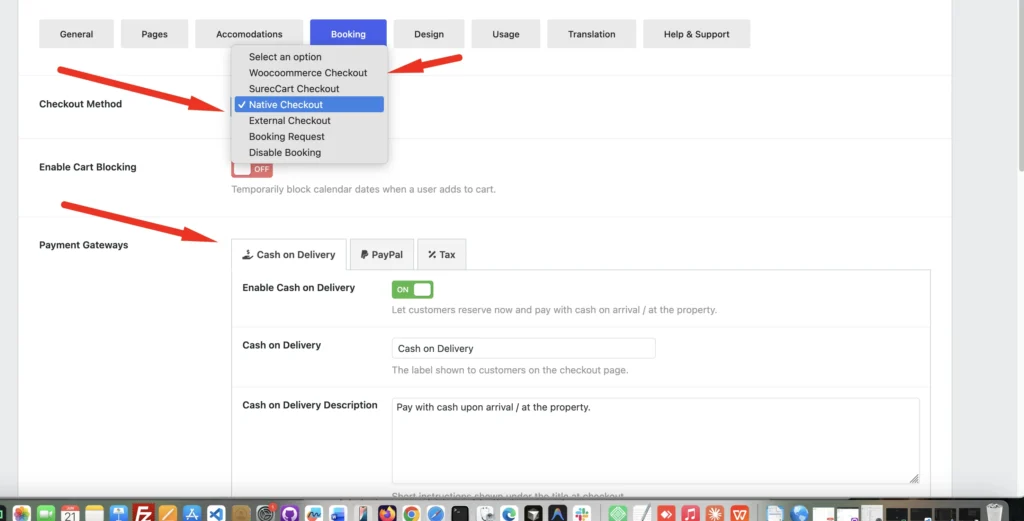Click 'The label shown to customers' text

click(509, 370)
